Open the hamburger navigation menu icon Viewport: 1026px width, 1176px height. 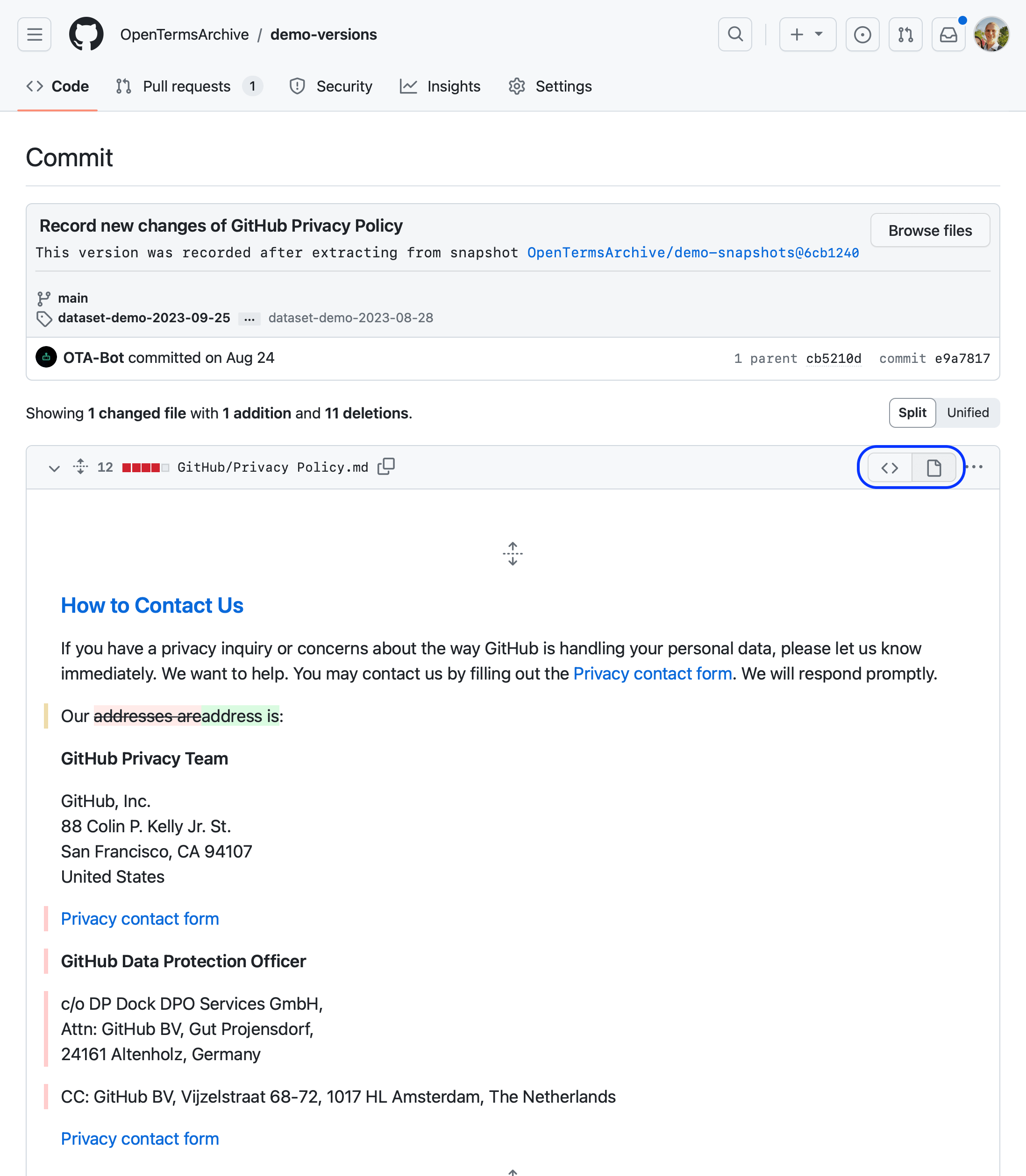(34, 35)
